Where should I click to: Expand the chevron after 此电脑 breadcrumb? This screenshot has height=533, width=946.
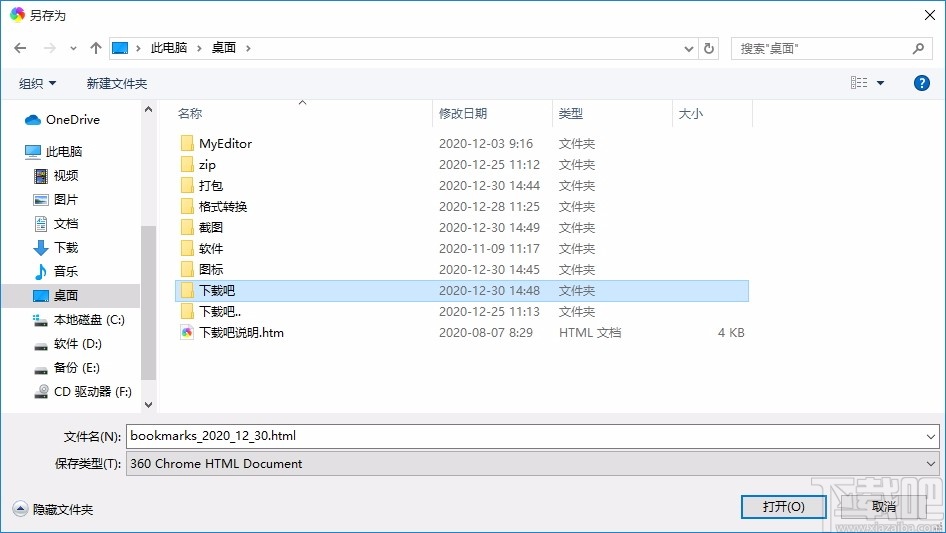click(198, 48)
